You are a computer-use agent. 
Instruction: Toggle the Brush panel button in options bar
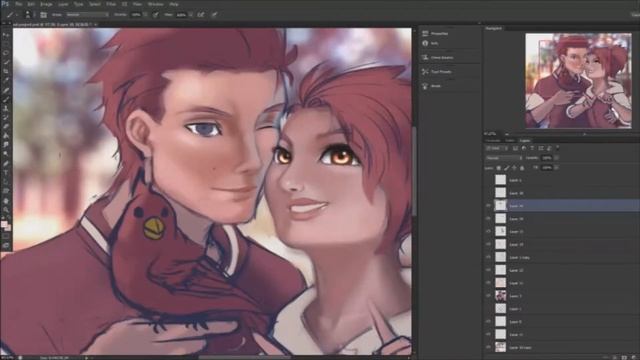(43, 15)
